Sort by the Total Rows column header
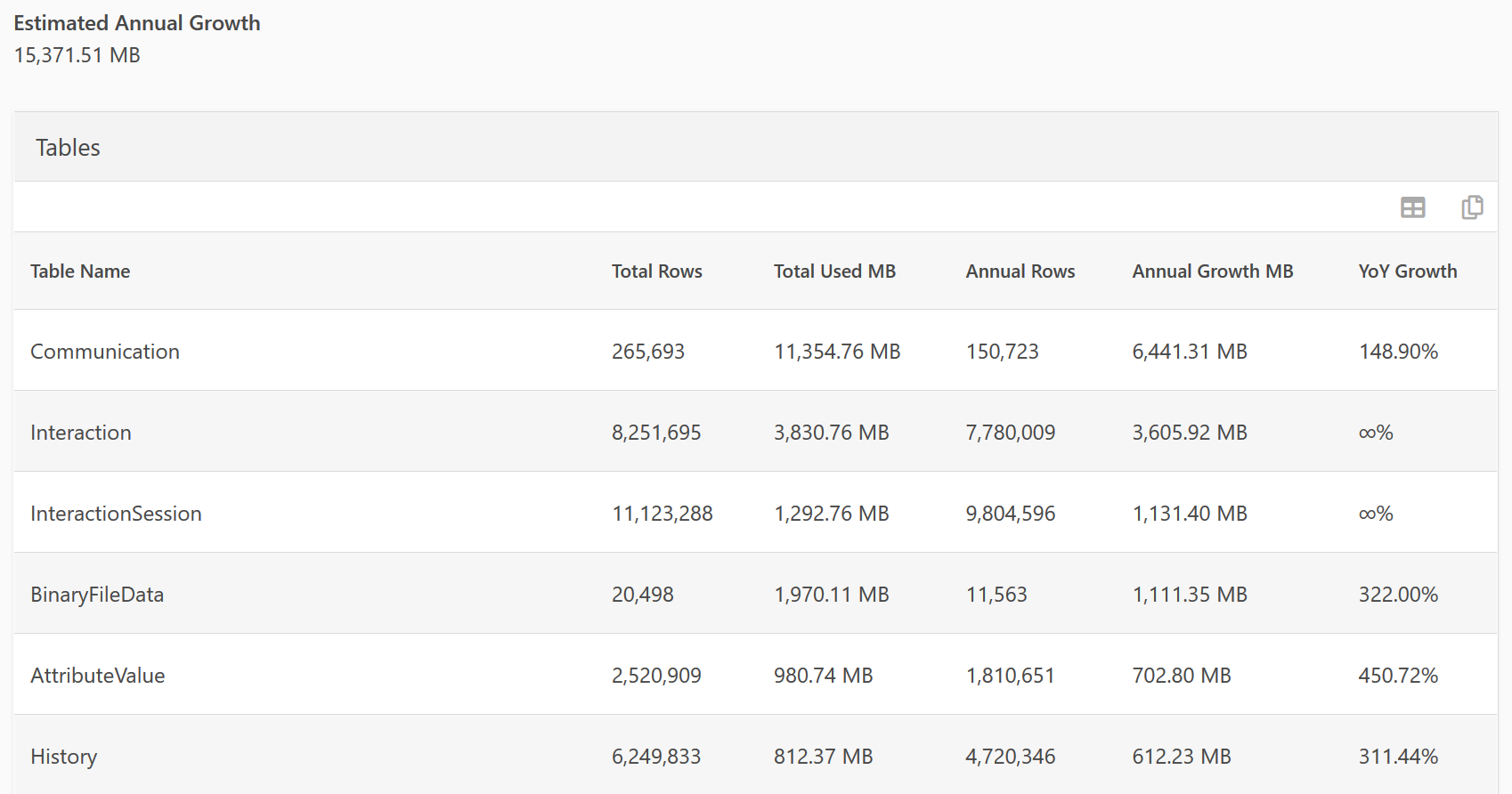Screen dimensions: 1512x794 pos(656,271)
